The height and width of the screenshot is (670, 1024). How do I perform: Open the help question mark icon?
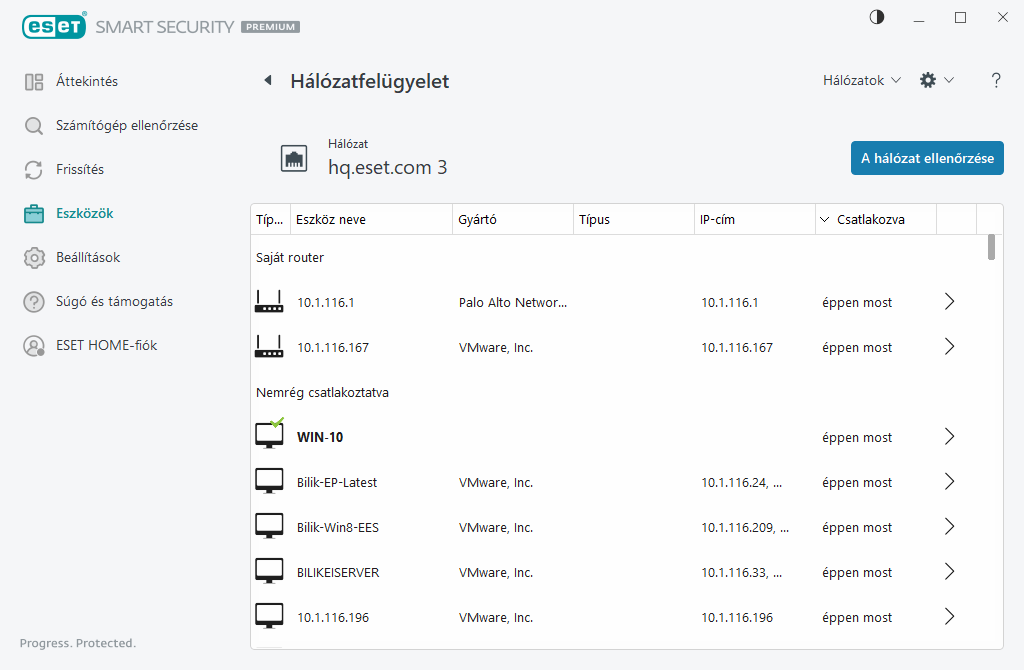click(x=995, y=81)
